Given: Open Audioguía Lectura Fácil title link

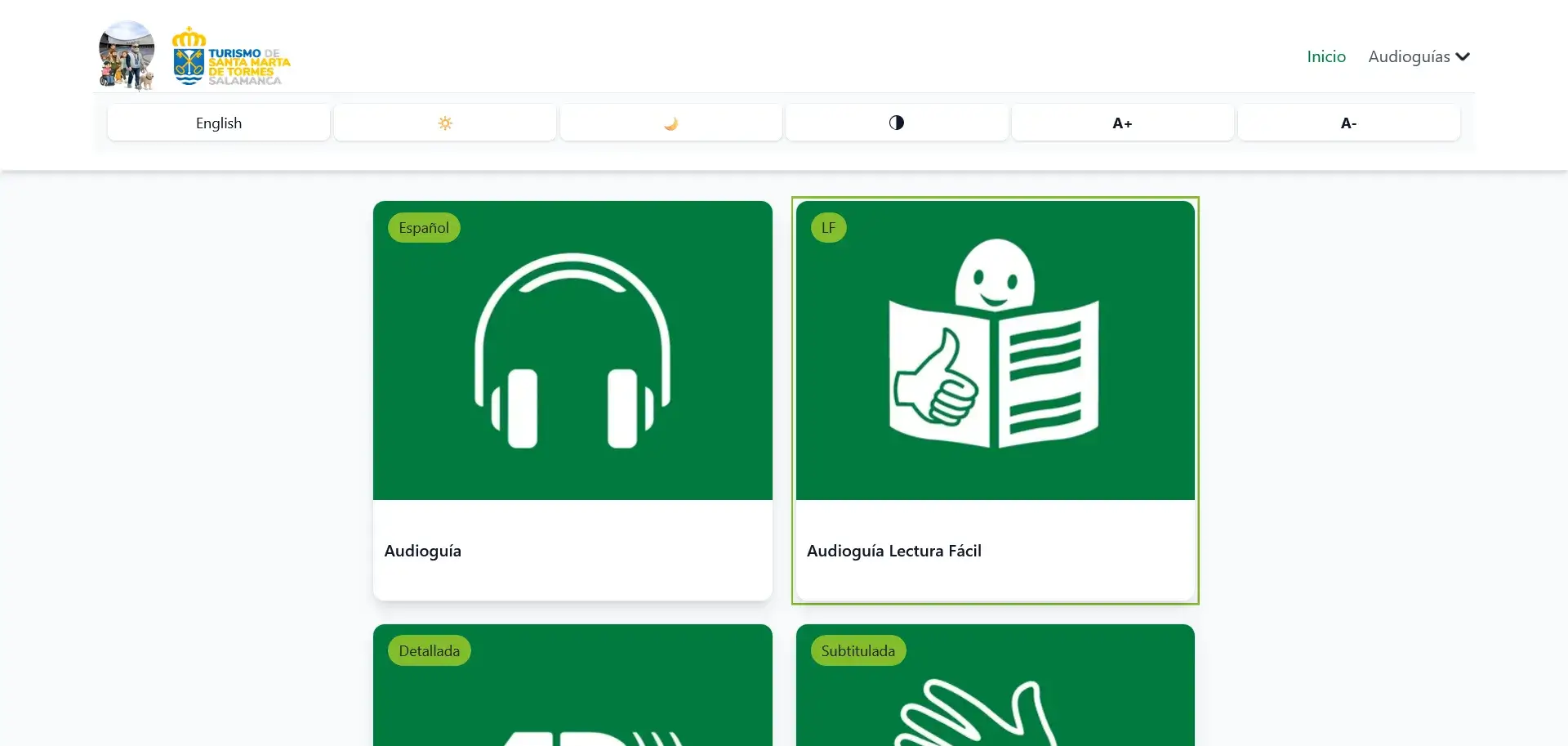Looking at the screenshot, I should point(893,551).
